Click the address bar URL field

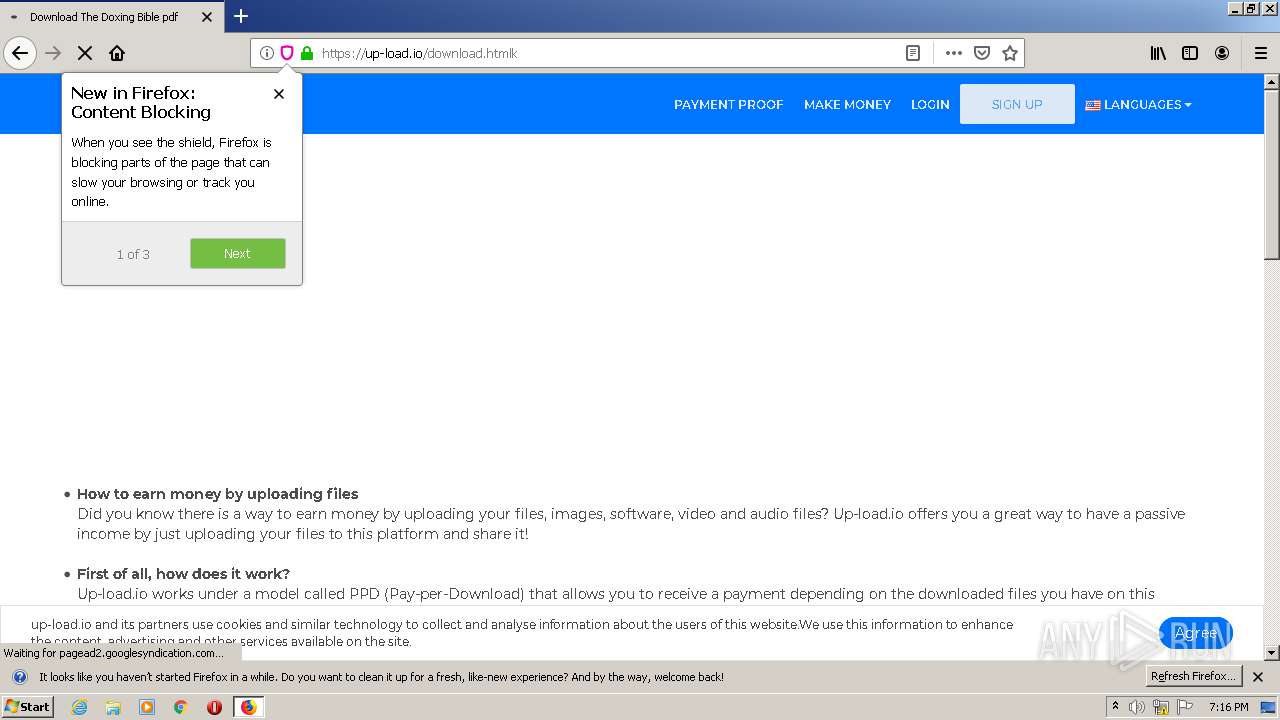tap(608, 53)
